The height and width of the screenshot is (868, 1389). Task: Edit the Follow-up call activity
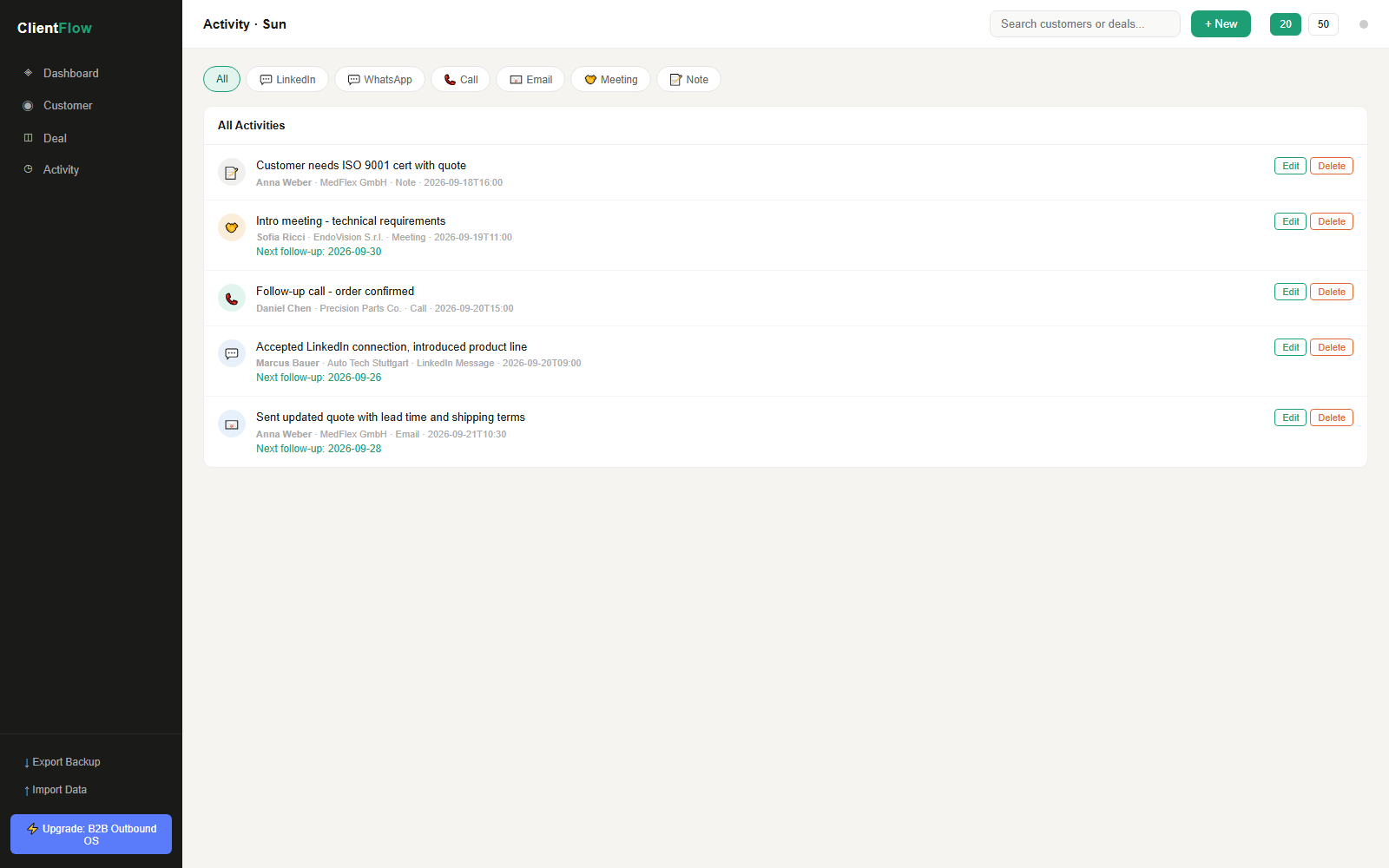[1290, 292]
